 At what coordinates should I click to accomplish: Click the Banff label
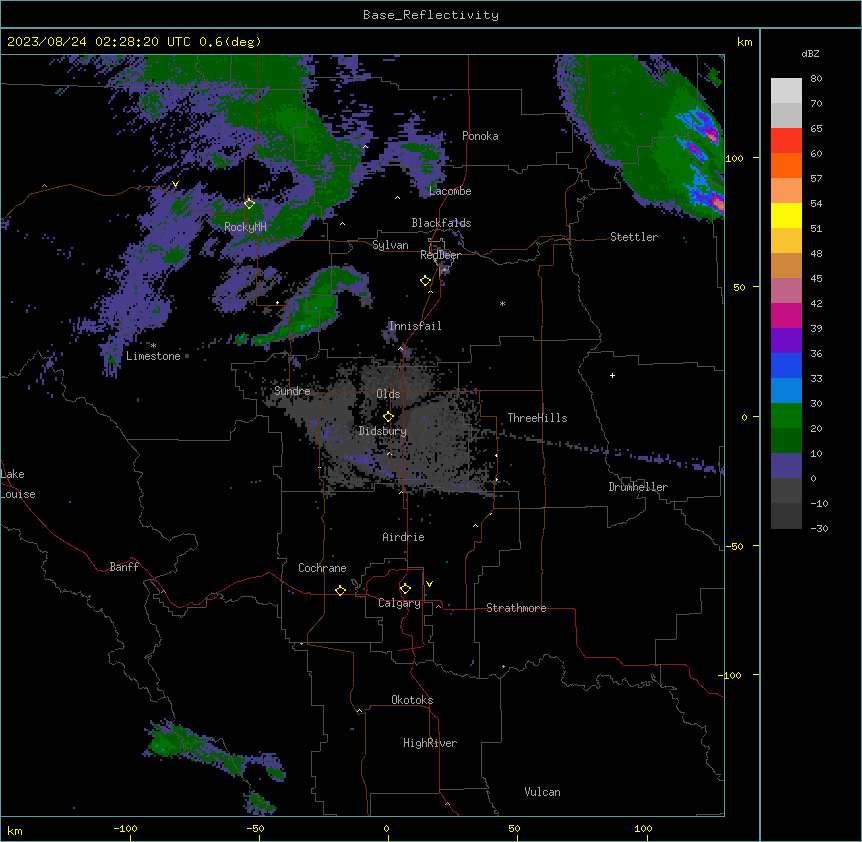click(124, 567)
